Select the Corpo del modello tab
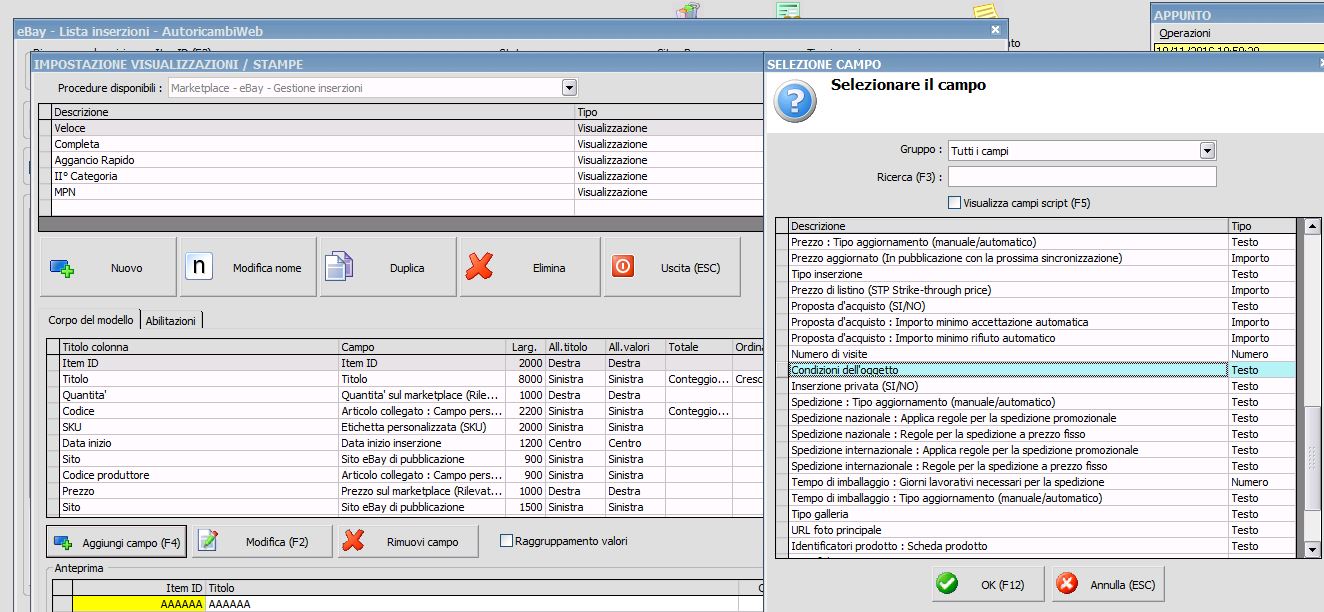This screenshot has width=1324, height=612. (91, 320)
